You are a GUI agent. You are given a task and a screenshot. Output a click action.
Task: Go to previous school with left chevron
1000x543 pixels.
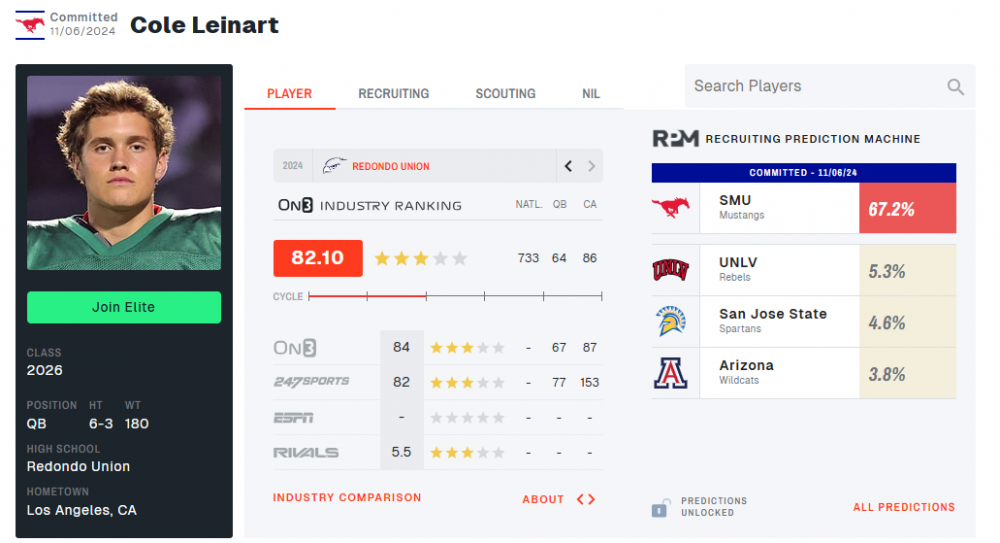coord(568,166)
